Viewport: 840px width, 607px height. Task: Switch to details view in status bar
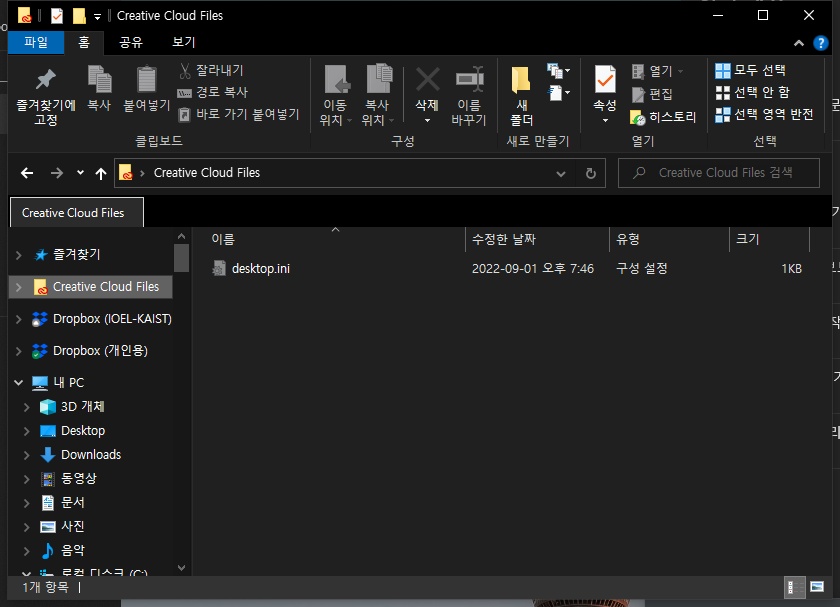point(794,587)
